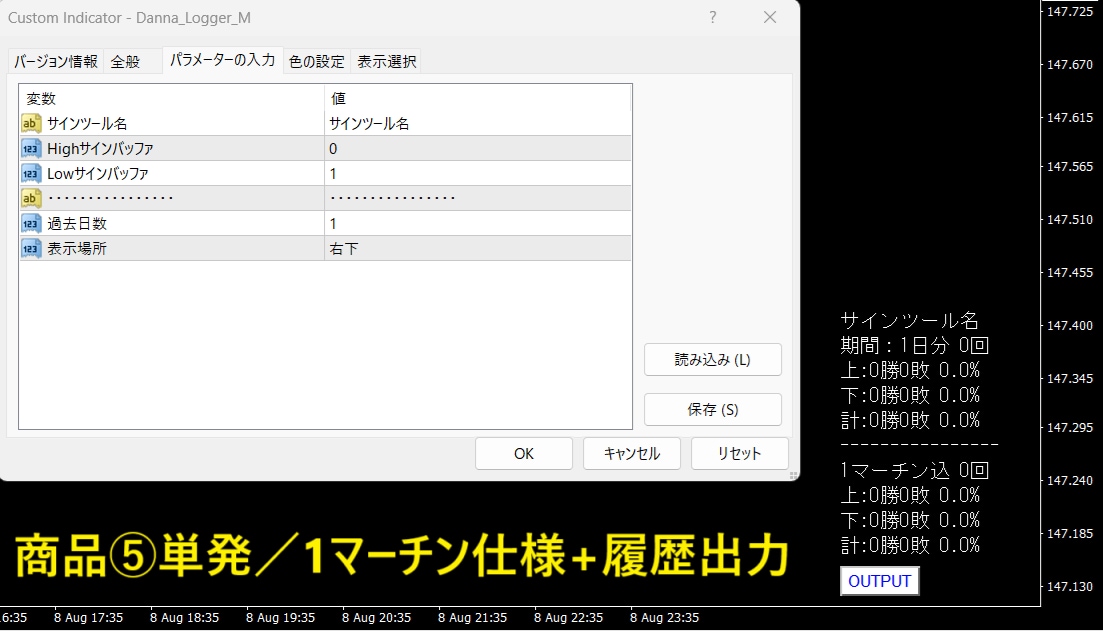Click the dotted value cell in separator row
The width and height of the screenshot is (1103, 631).
478,198
